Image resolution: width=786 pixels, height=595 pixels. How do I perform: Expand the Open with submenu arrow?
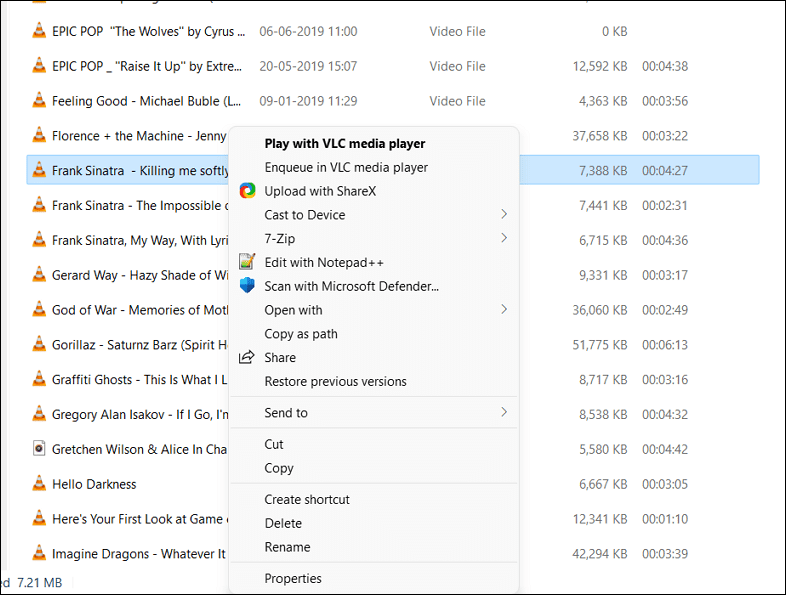[x=504, y=309]
